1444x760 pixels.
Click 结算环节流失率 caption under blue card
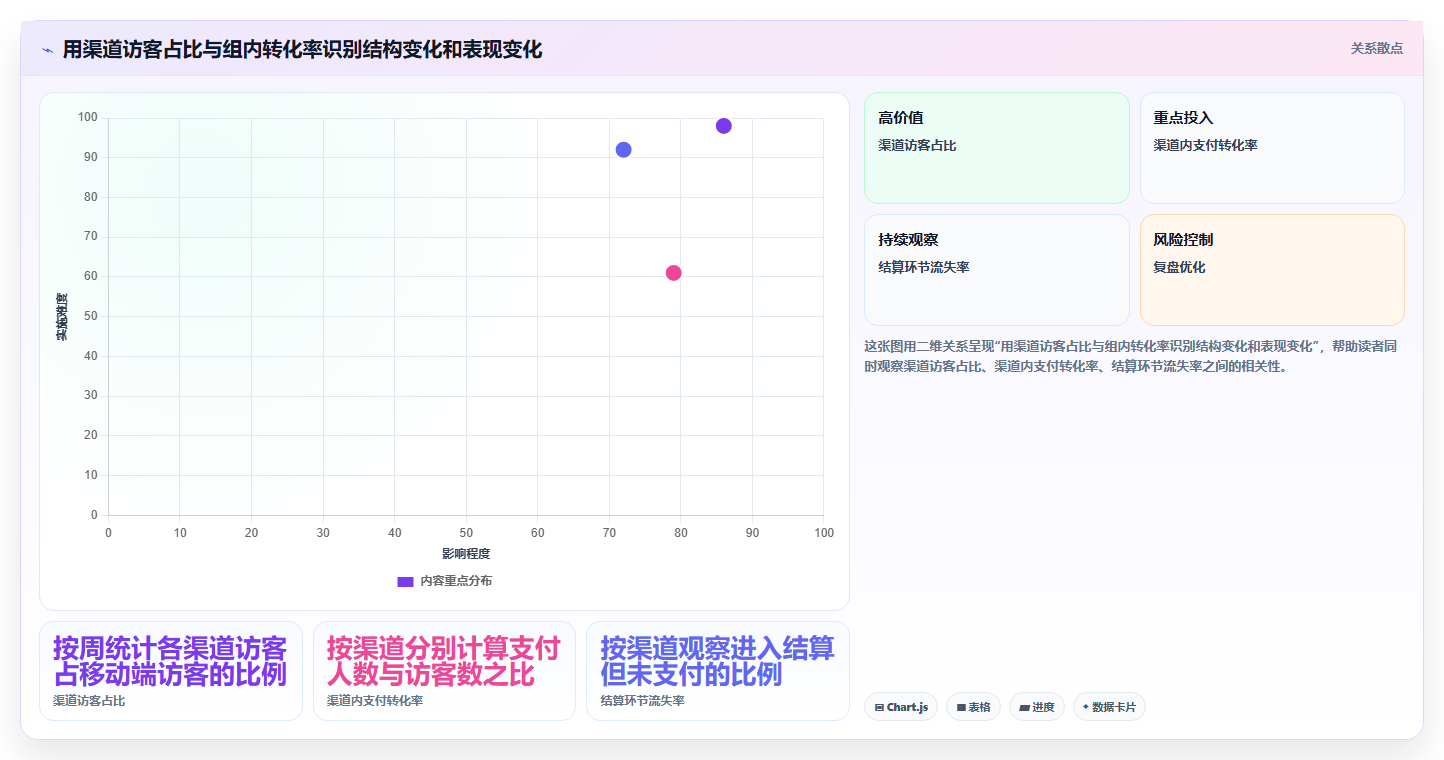click(642, 701)
